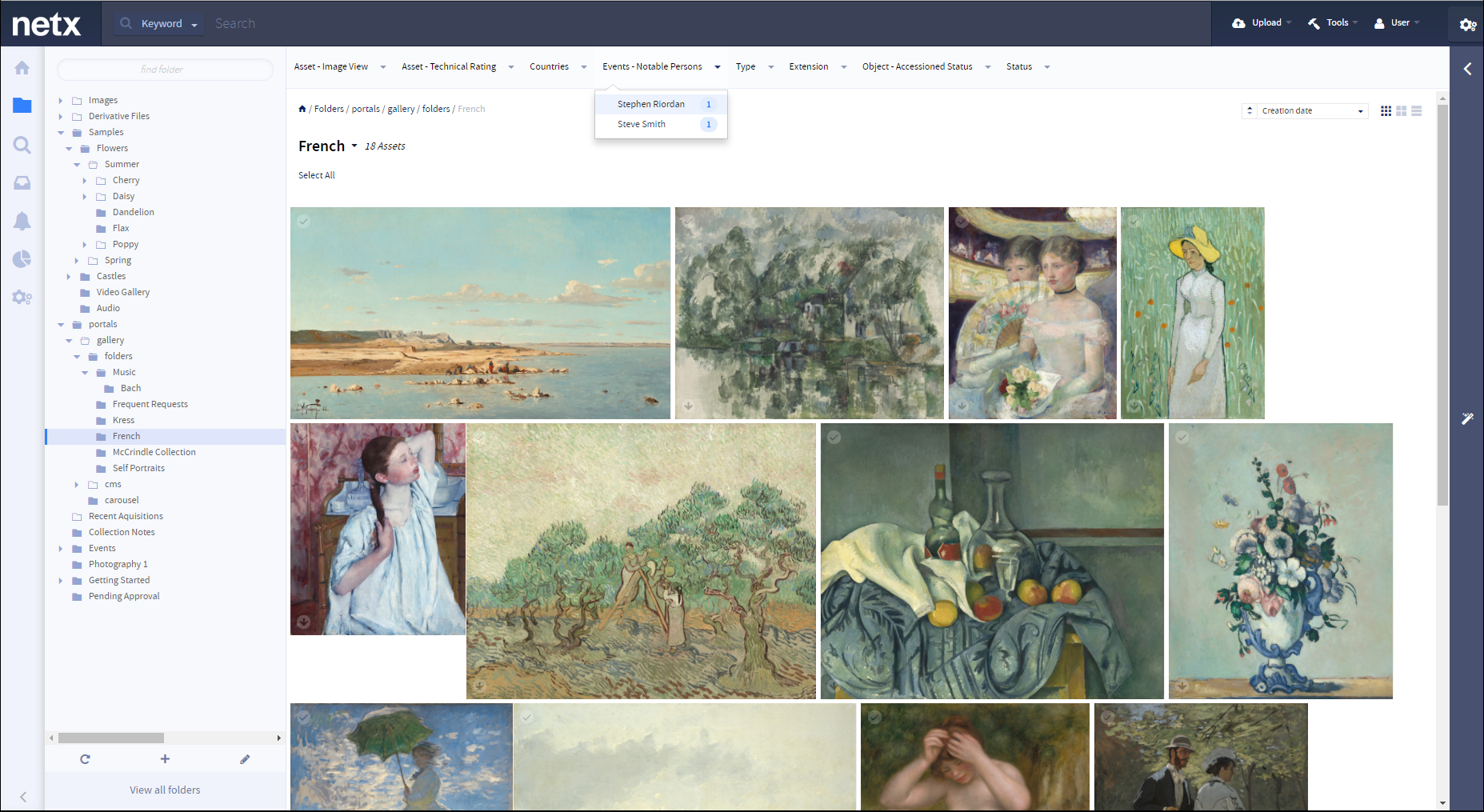Switch to list view icon
Screen dimensions: 1484x812
point(1417,111)
